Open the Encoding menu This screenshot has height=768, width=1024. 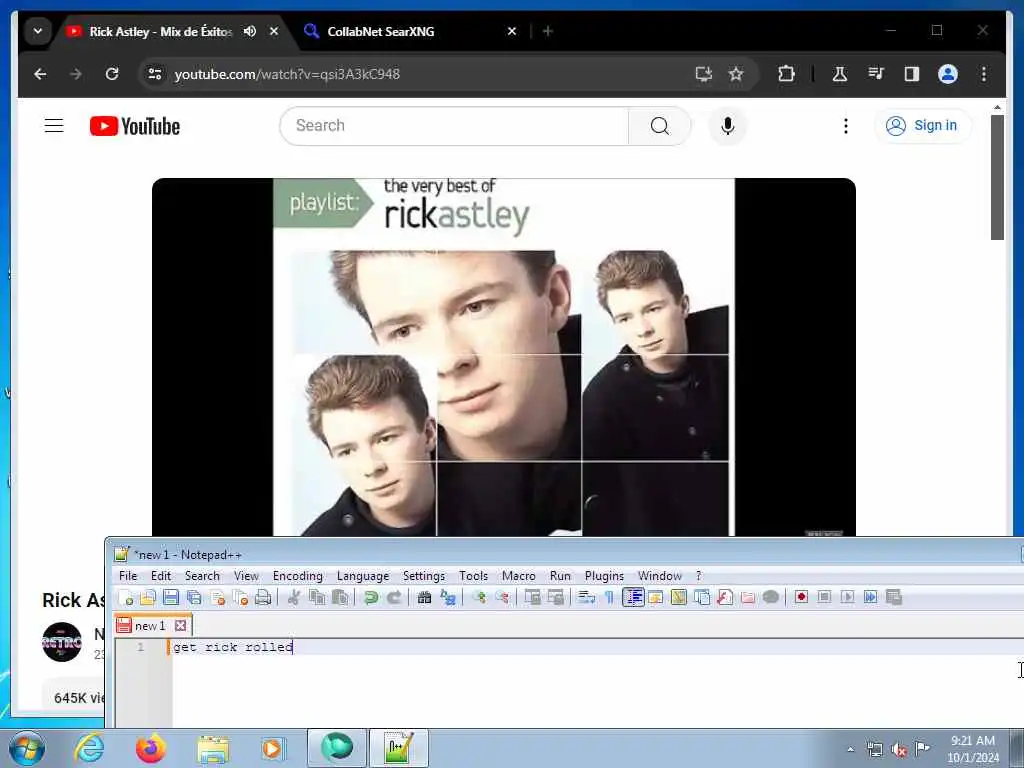coord(298,576)
